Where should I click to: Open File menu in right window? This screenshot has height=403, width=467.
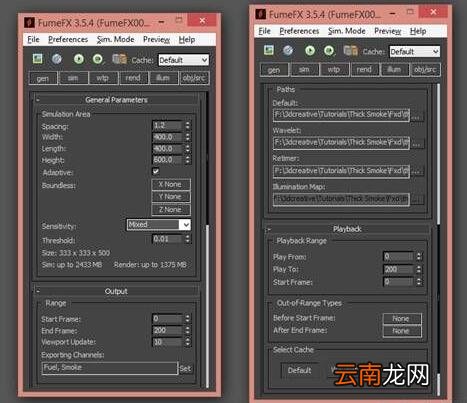(264, 31)
